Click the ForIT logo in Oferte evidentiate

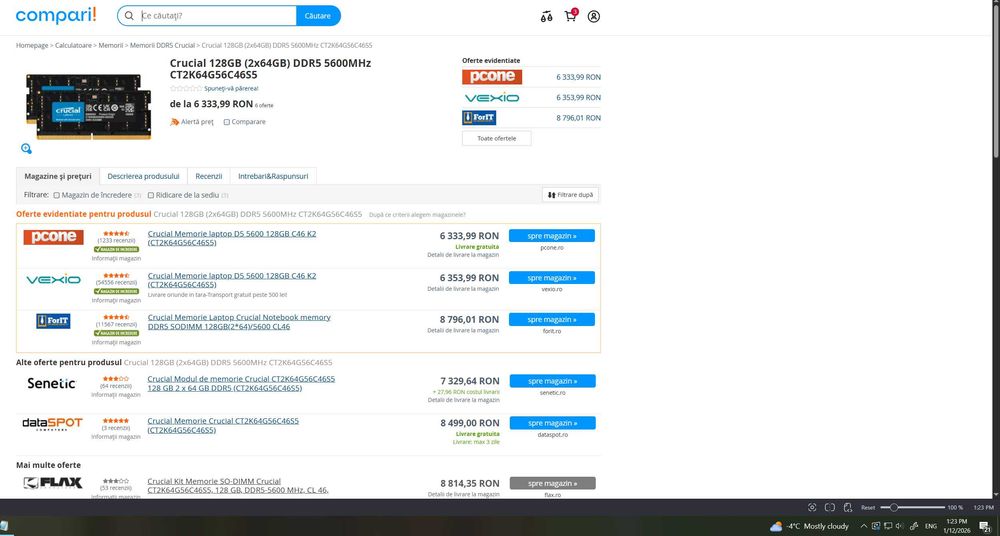point(479,118)
